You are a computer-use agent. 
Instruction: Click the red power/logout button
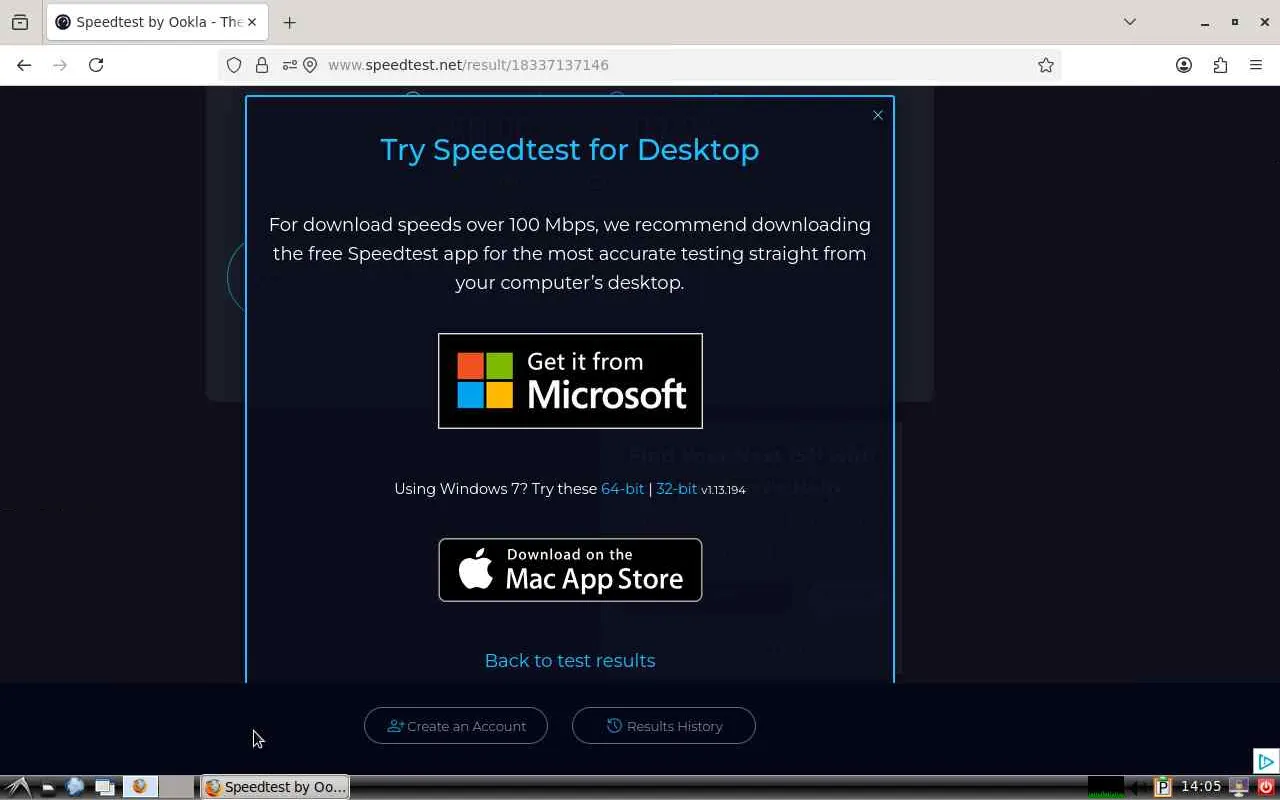(1265, 787)
